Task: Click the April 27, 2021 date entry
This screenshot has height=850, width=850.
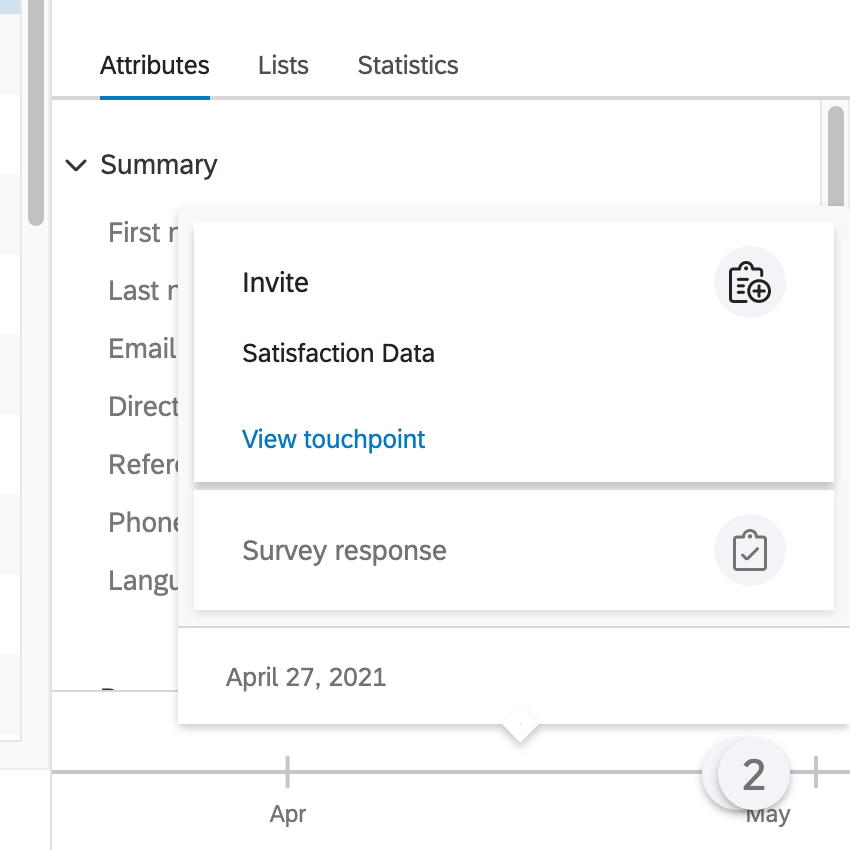Action: point(306,677)
